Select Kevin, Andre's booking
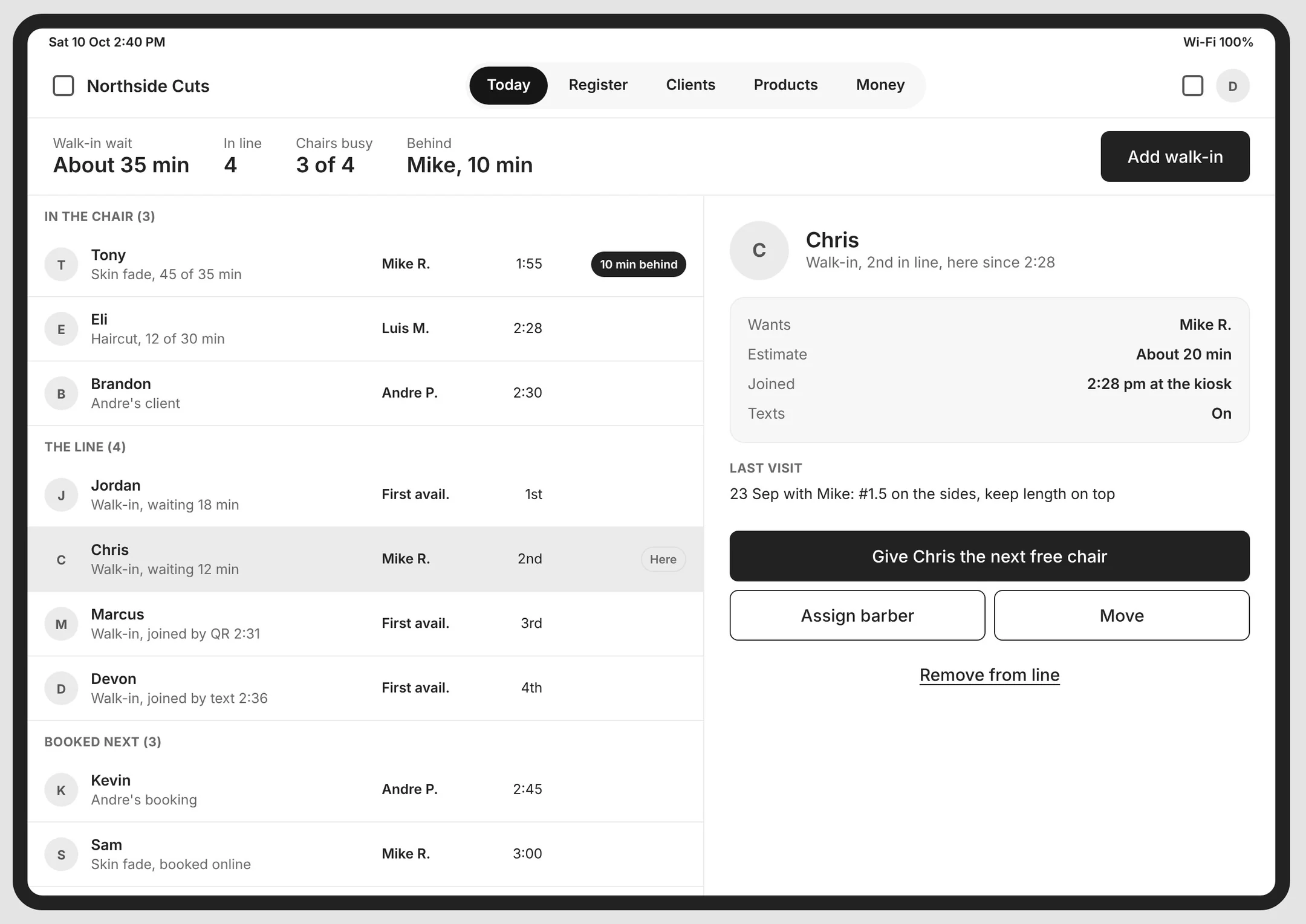Image resolution: width=1306 pixels, height=924 pixels. 365,790
